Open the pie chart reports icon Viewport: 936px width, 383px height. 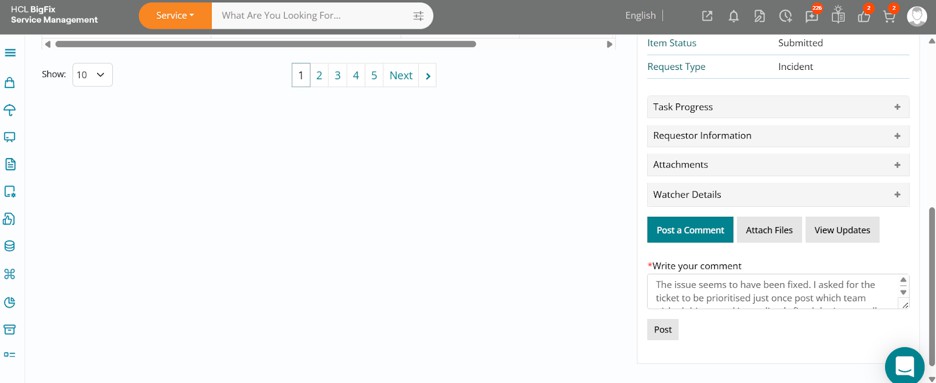[x=10, y=302]
